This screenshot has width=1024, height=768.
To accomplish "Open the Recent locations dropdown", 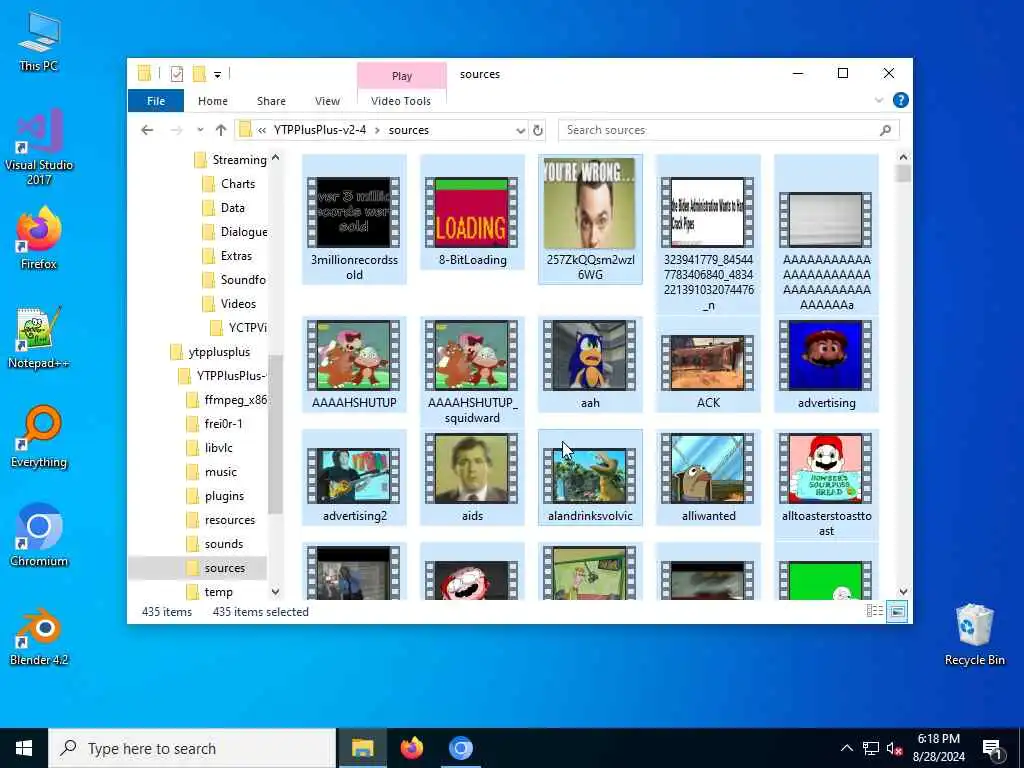I will [x=200, y=130].
